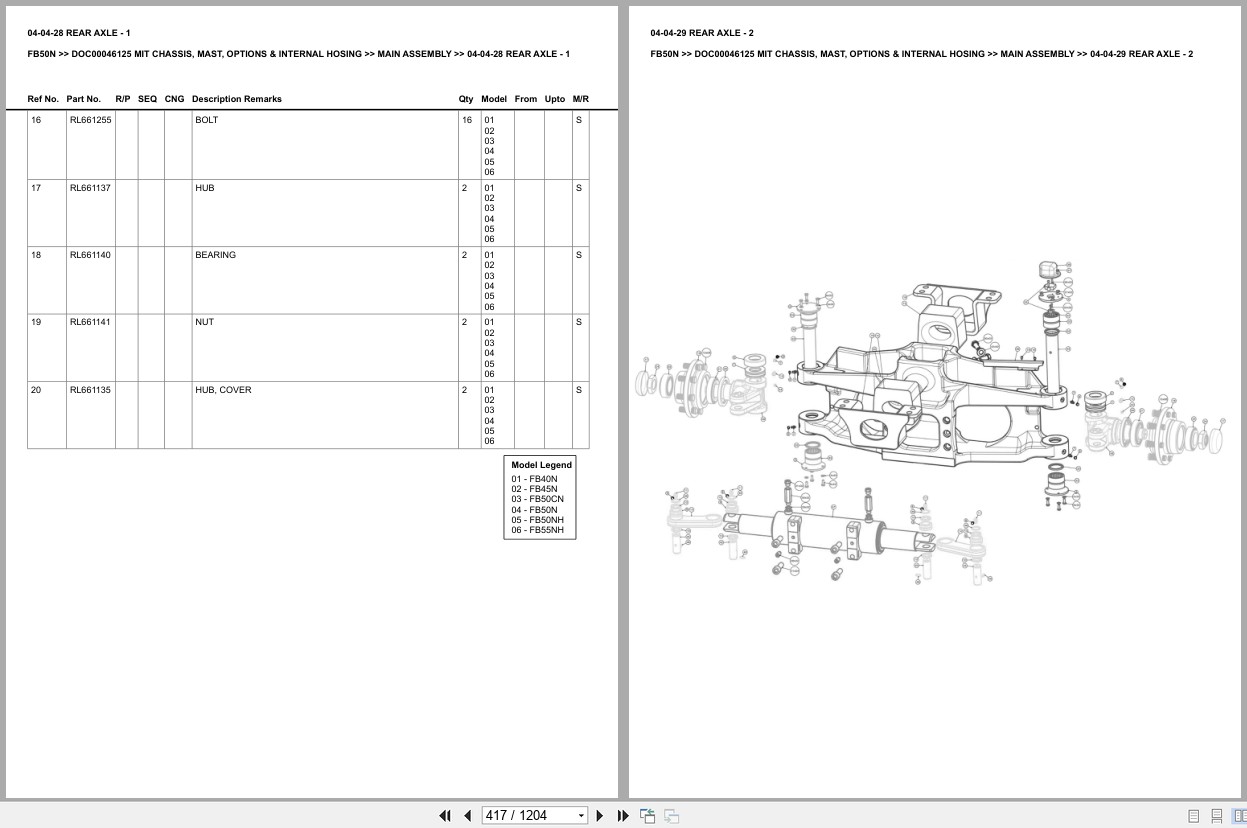
Task: Click the CNG column header
Action: (174, 99)
